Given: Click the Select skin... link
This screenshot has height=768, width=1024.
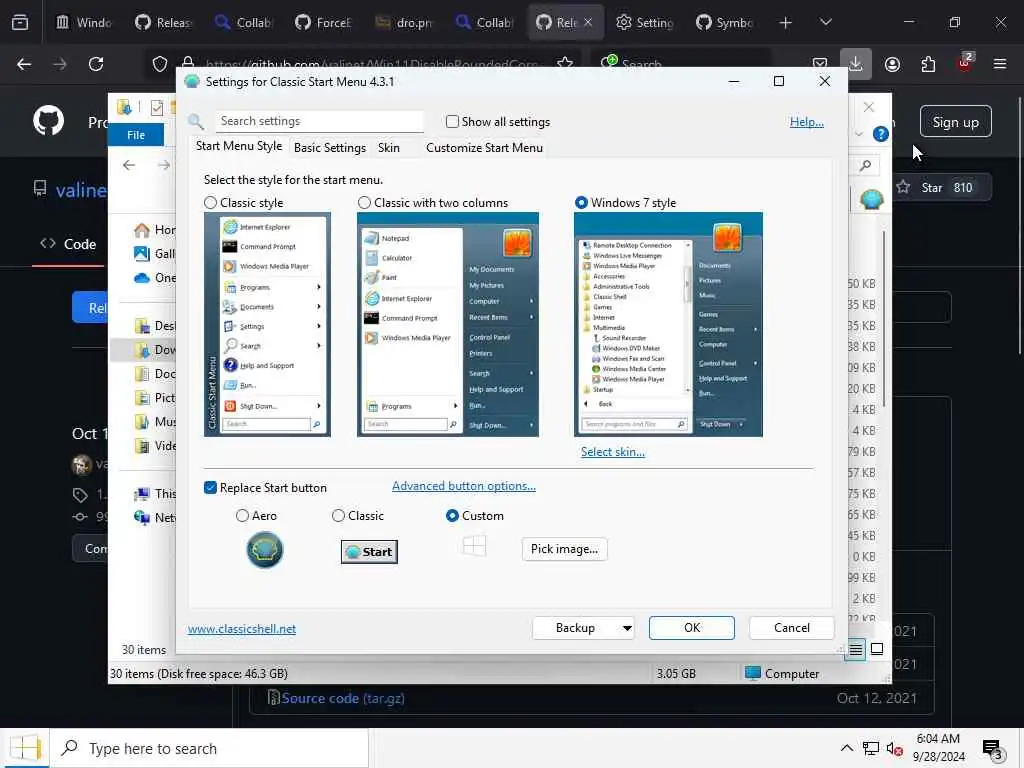Looking at the screenshot, I should 613,452.
